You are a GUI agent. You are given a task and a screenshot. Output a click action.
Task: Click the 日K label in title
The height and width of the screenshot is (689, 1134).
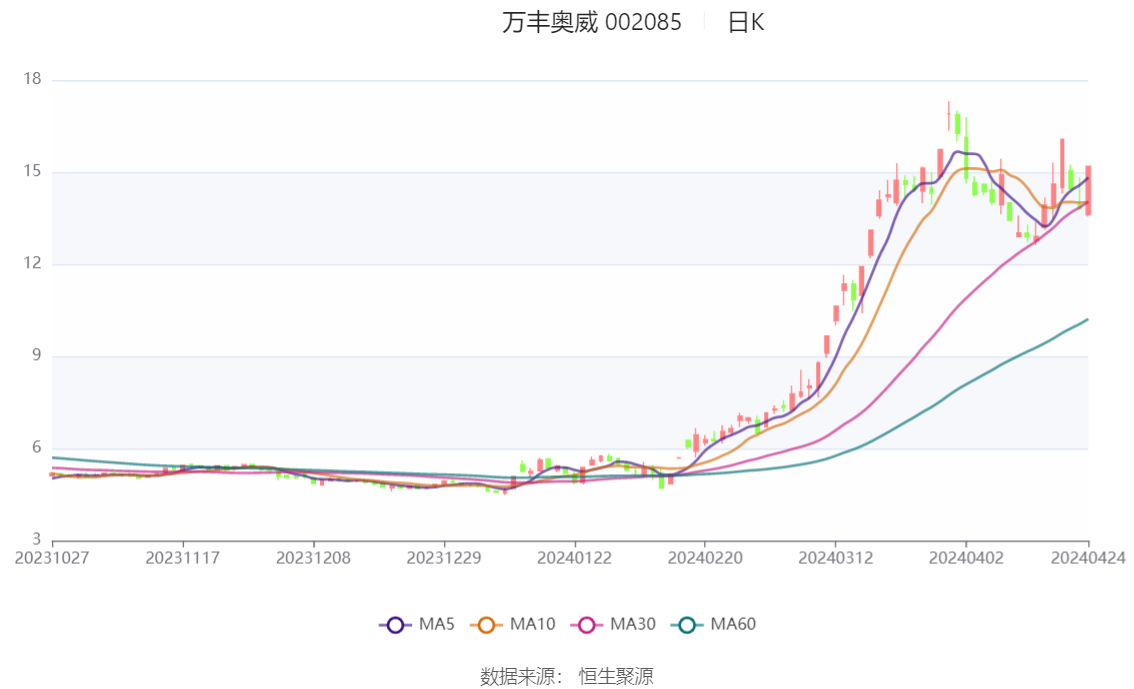pyautogui.click(x=746, y=22)
